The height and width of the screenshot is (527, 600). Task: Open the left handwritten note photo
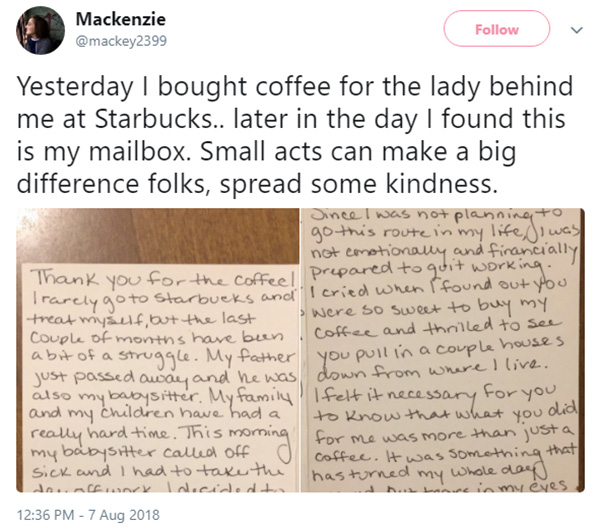pos(157,350)
